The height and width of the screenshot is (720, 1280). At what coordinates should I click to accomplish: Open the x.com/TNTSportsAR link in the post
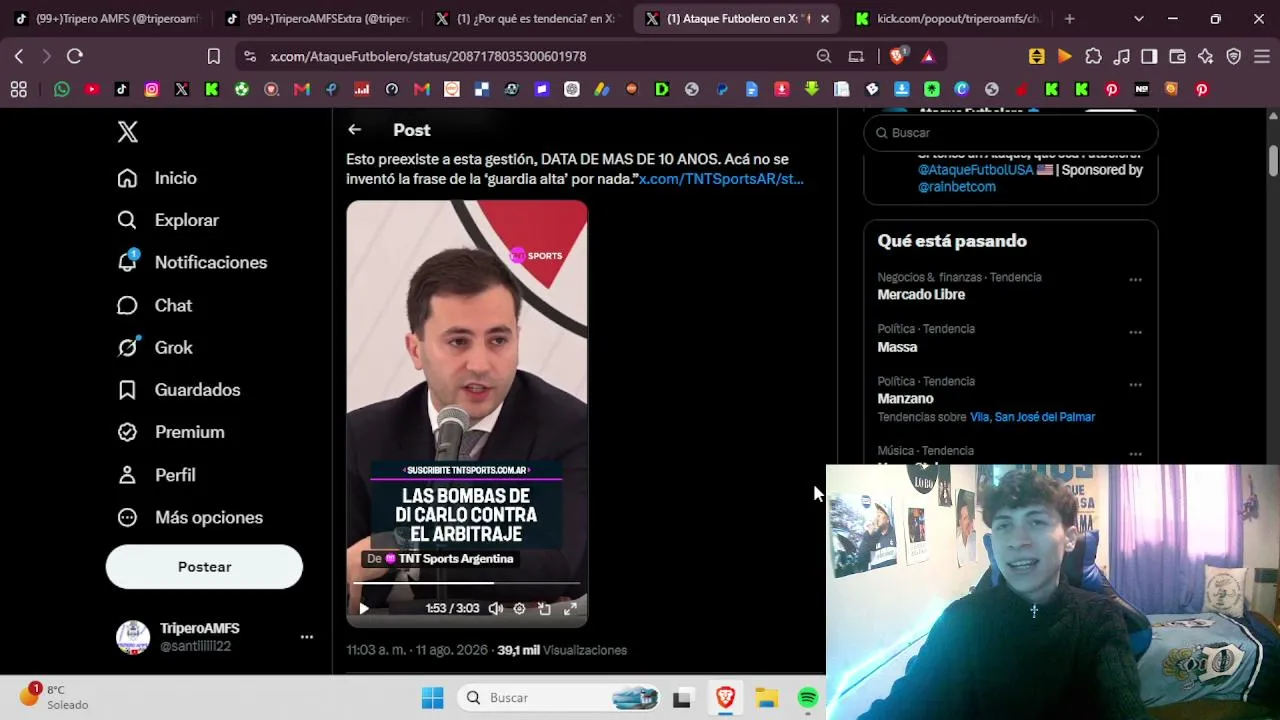pos(721,179)
